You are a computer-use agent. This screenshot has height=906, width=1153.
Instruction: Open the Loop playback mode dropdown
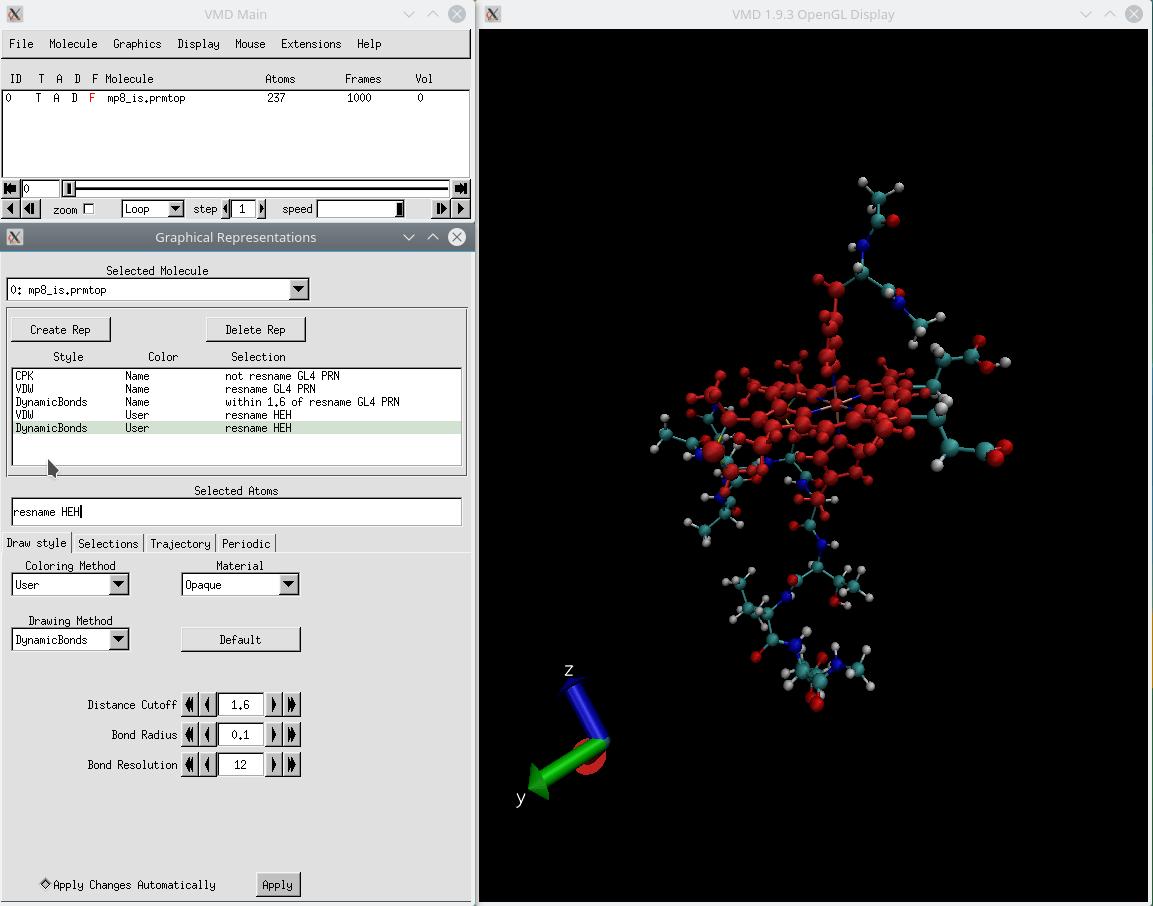(177, 208)
